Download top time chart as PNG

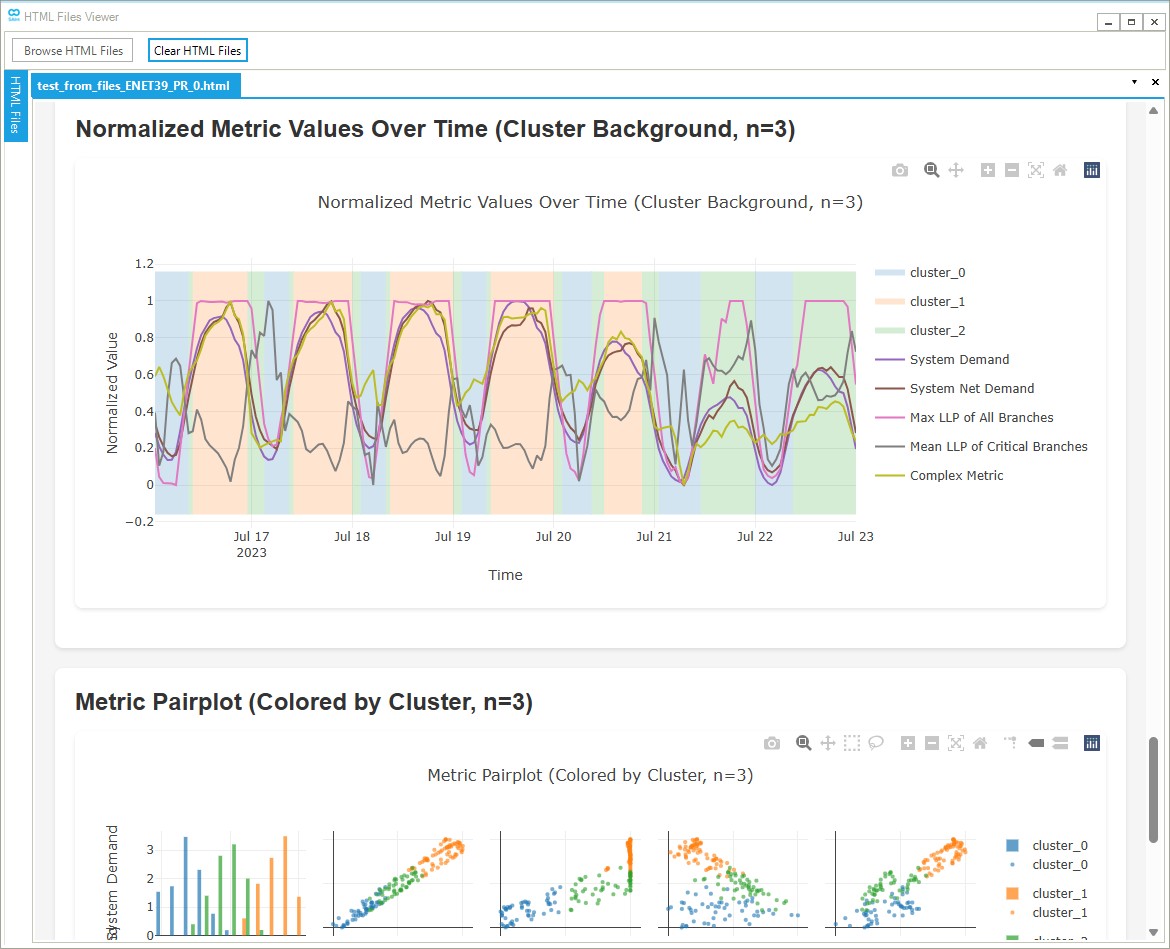click(900, 171)
